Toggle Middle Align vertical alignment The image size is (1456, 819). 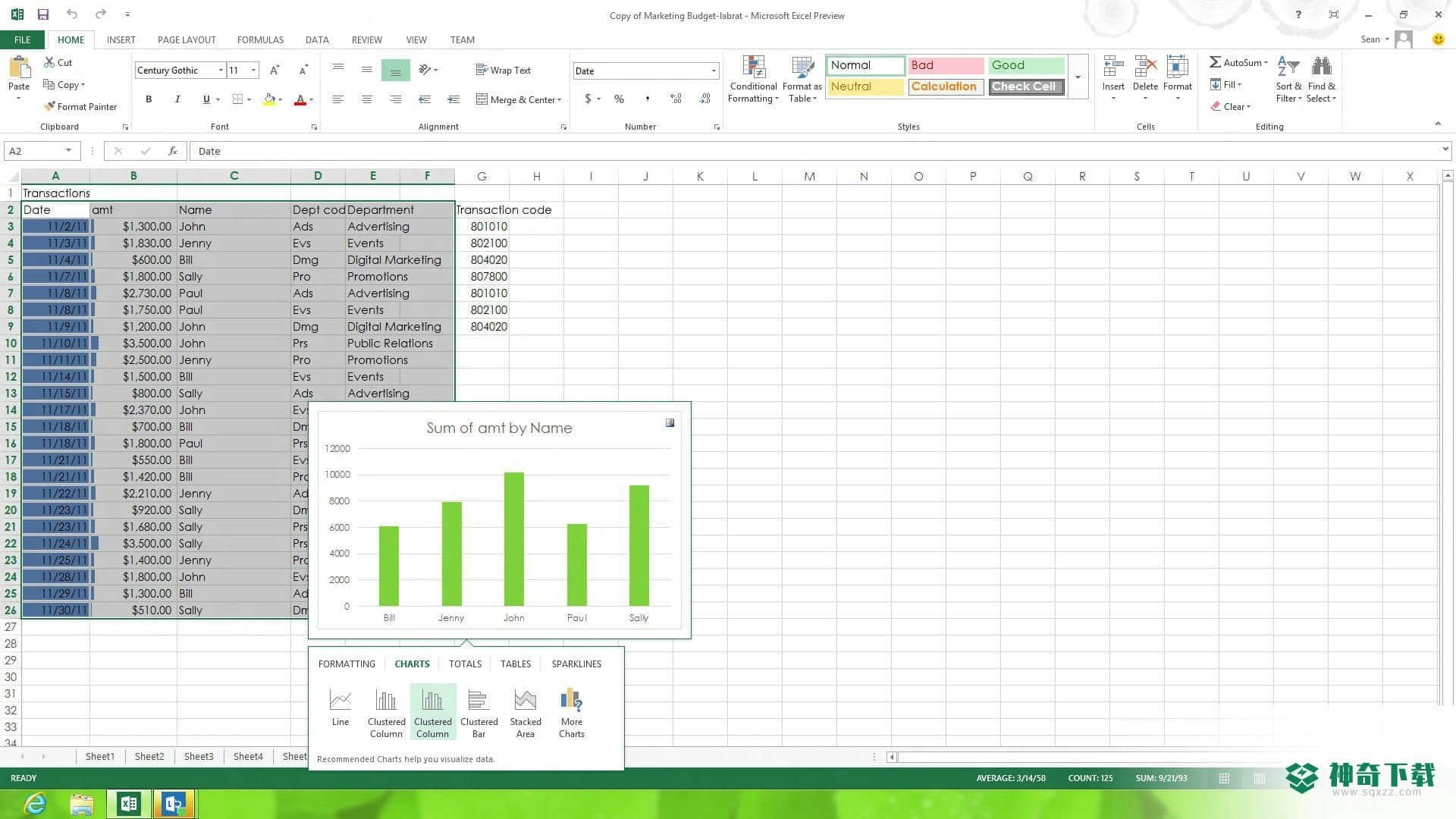pyautogui.click(x=367, y=70)
